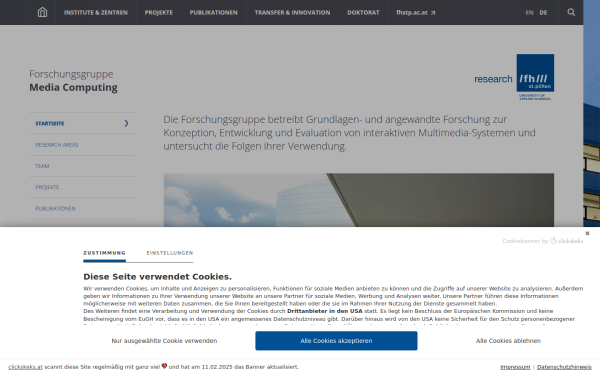Open Team in sidebar

pyautogui.click(x=82, y=166)
